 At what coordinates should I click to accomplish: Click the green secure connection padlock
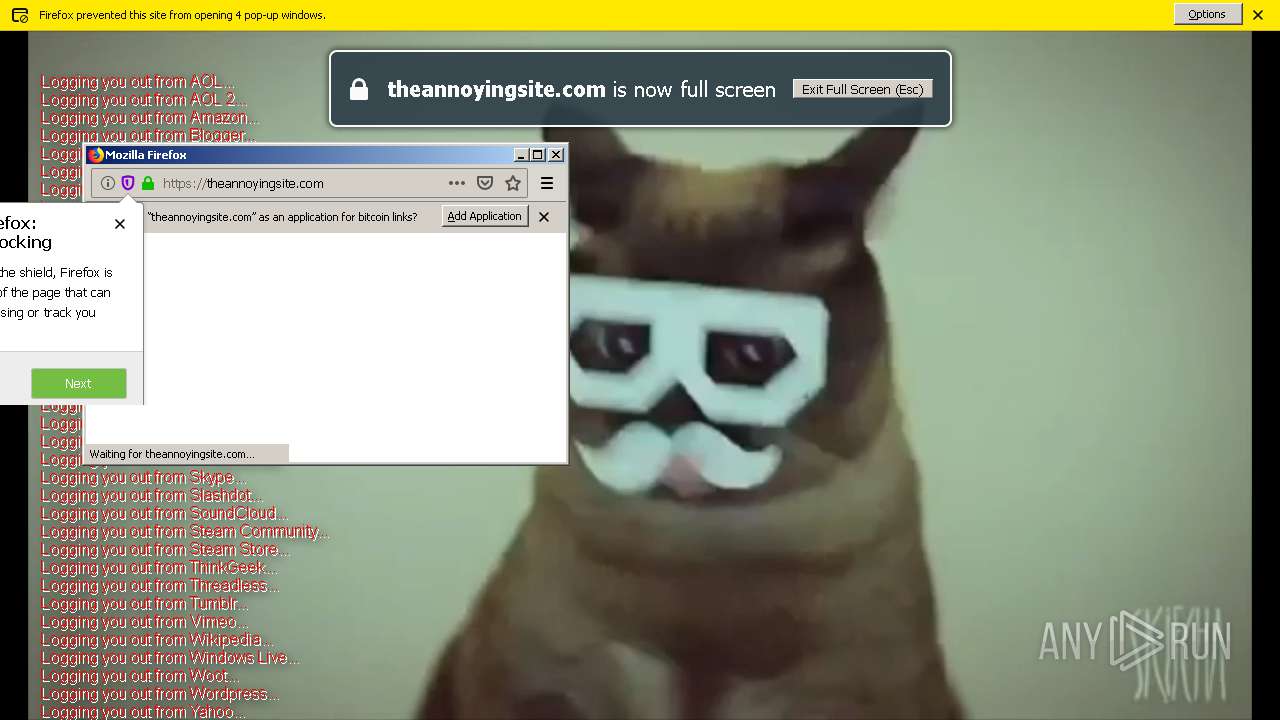[x=148, y=183]
